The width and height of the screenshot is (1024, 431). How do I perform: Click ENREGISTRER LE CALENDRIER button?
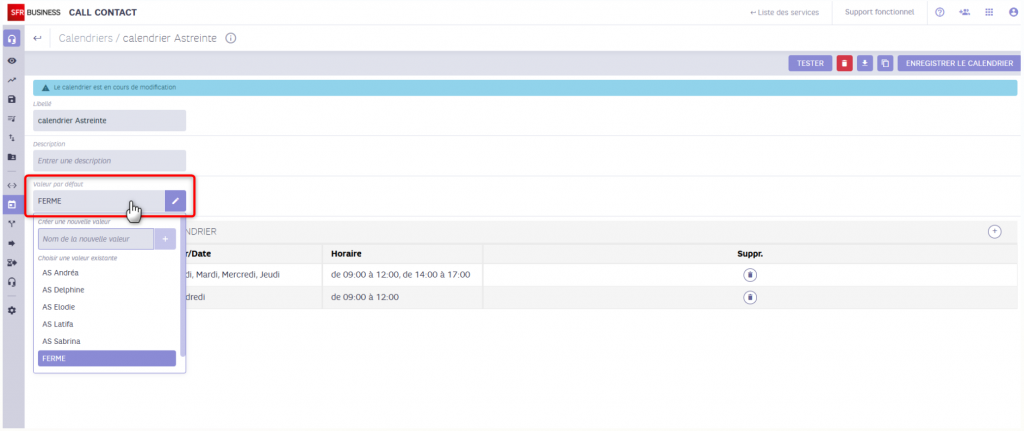(958, 63)
